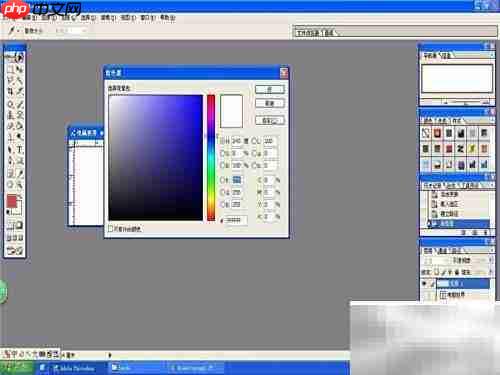Toggle the eye of highlighted layer
500x375 pixels.
424,284
